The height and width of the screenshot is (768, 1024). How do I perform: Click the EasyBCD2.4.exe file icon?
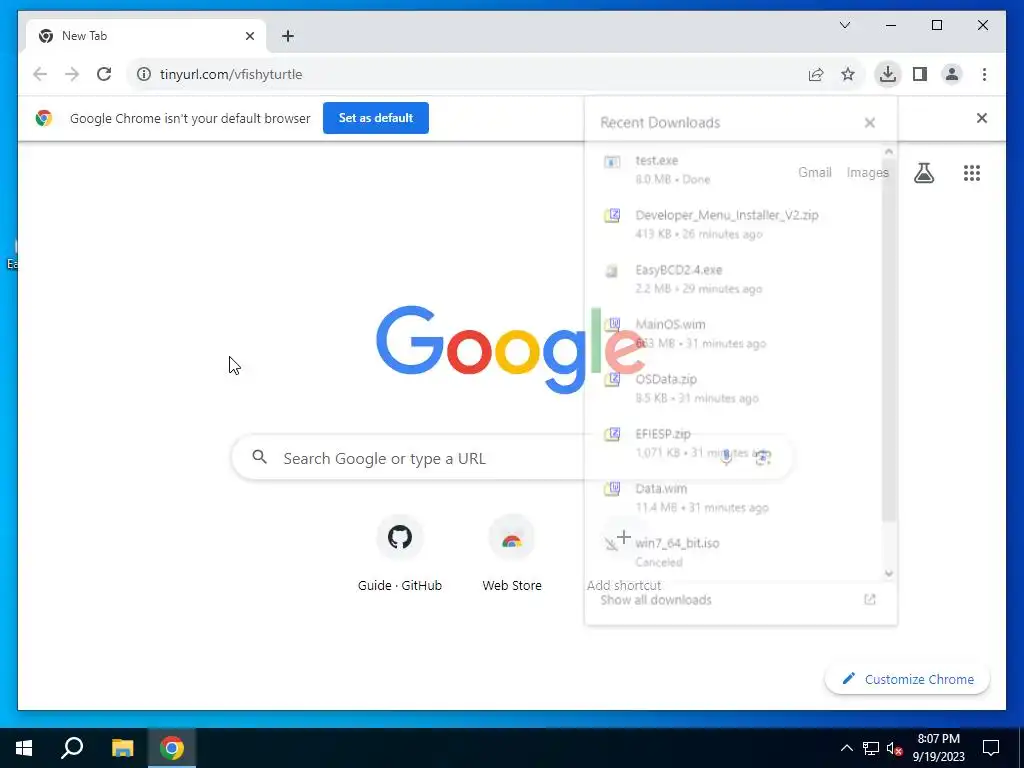tap(612, 271)
